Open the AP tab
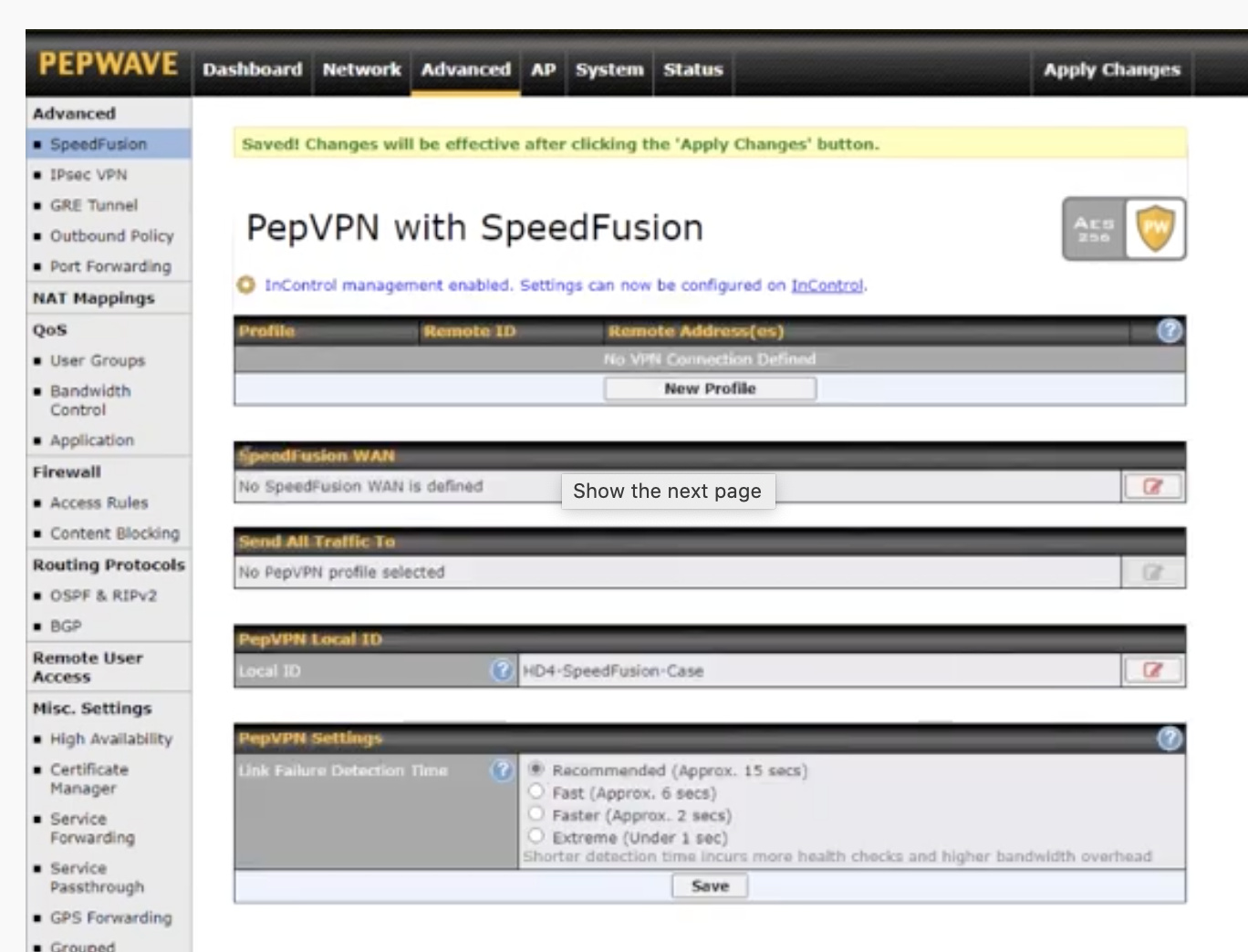Screen dimensions: 1248x952 click(544, 69)
